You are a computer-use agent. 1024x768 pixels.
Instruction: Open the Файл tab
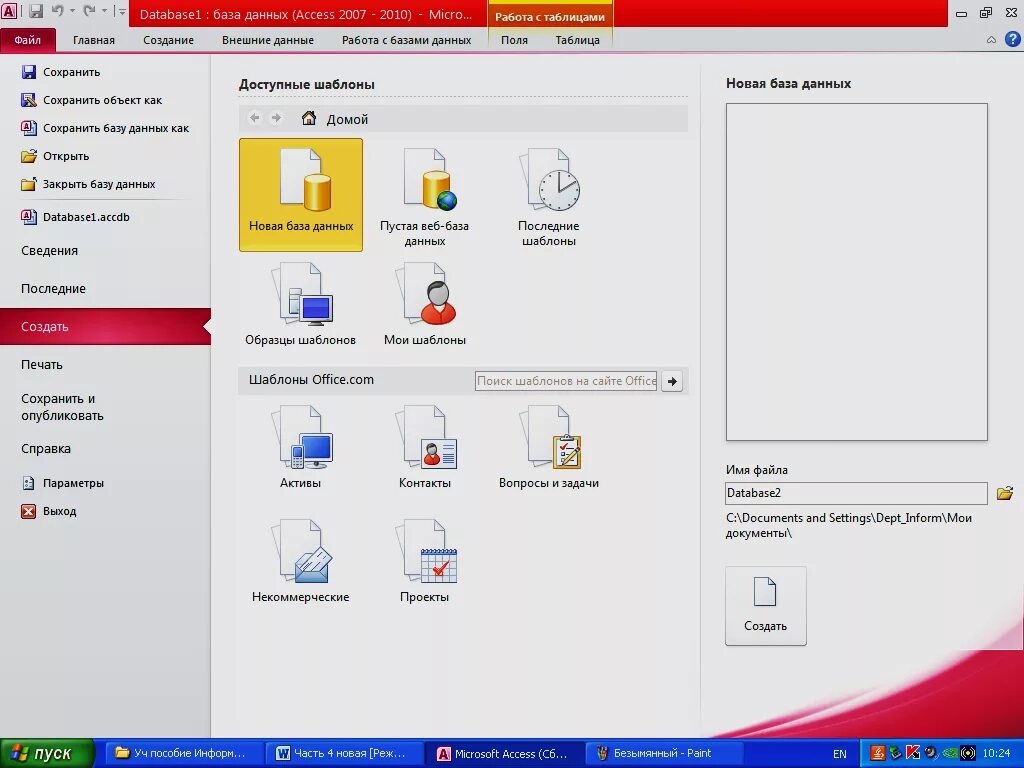[x=27, y=40]
